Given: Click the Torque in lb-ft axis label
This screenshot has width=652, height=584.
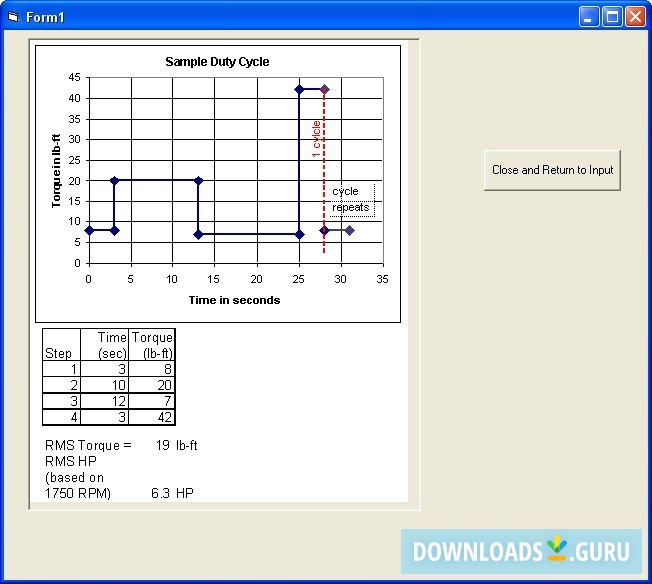Looking at the screenshot, I should click(x=56, y=171).
